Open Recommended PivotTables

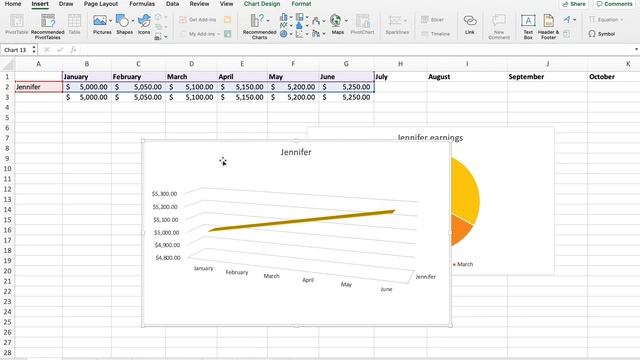point(48,26)
